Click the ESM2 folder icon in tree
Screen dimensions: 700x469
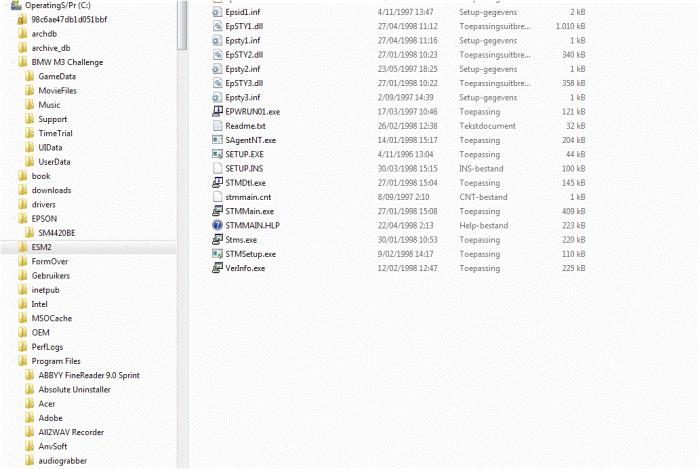point(22,247)
